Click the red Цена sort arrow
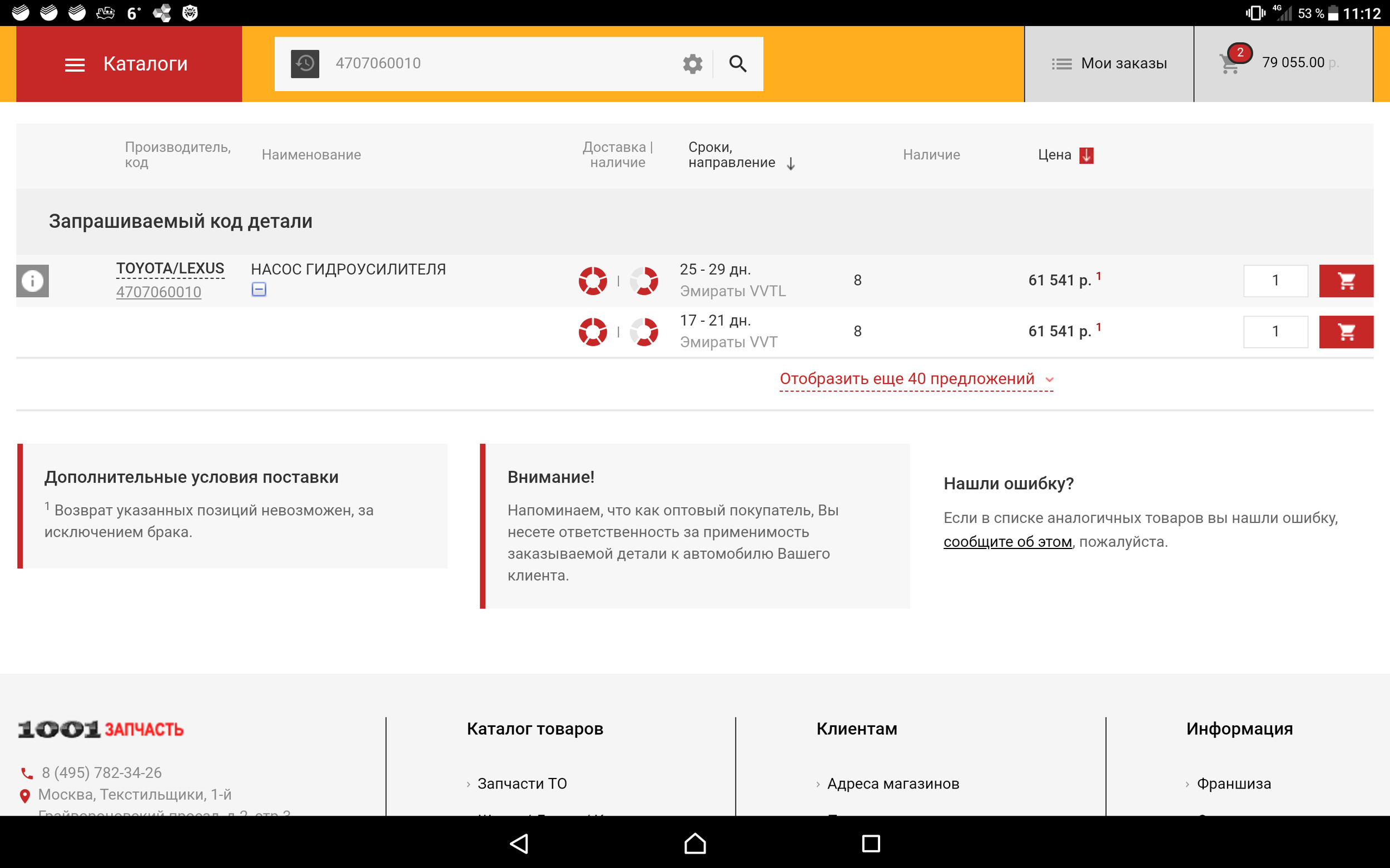Screen dimensions: 1390x868 pos(1086,156)
